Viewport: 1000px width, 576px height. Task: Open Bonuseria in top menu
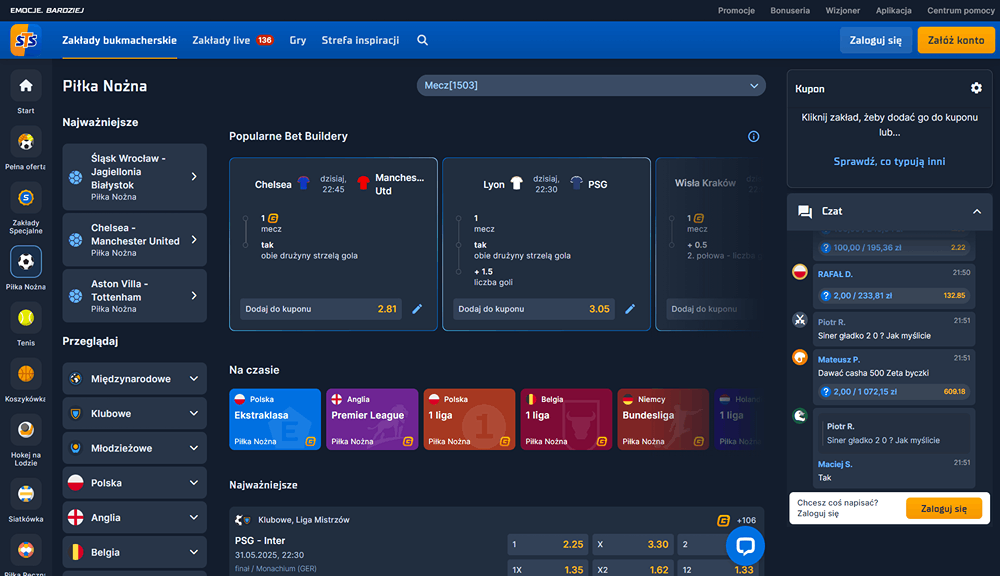tap(790, 10)
